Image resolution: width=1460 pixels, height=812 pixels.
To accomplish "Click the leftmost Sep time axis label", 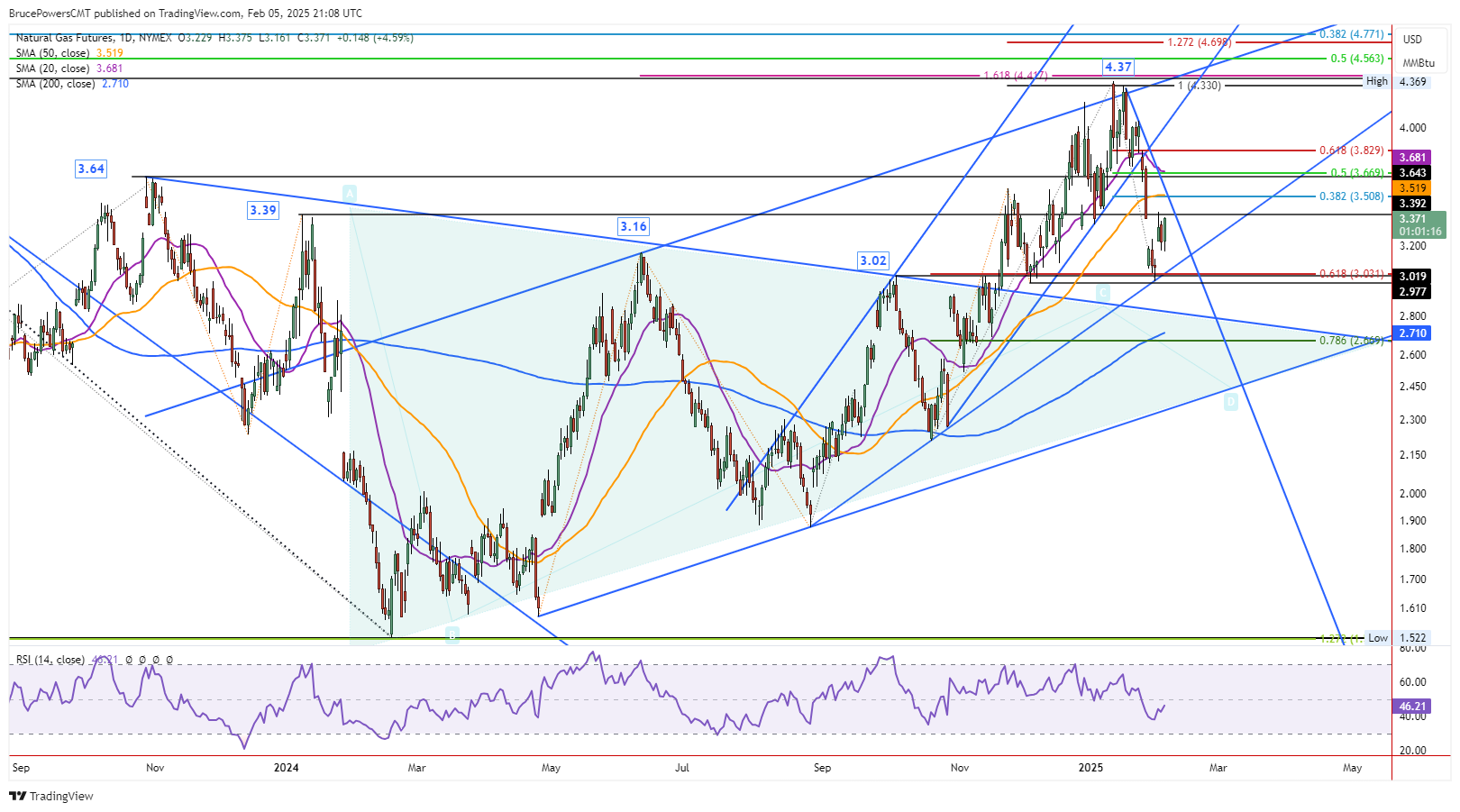I will coord(21,768).
